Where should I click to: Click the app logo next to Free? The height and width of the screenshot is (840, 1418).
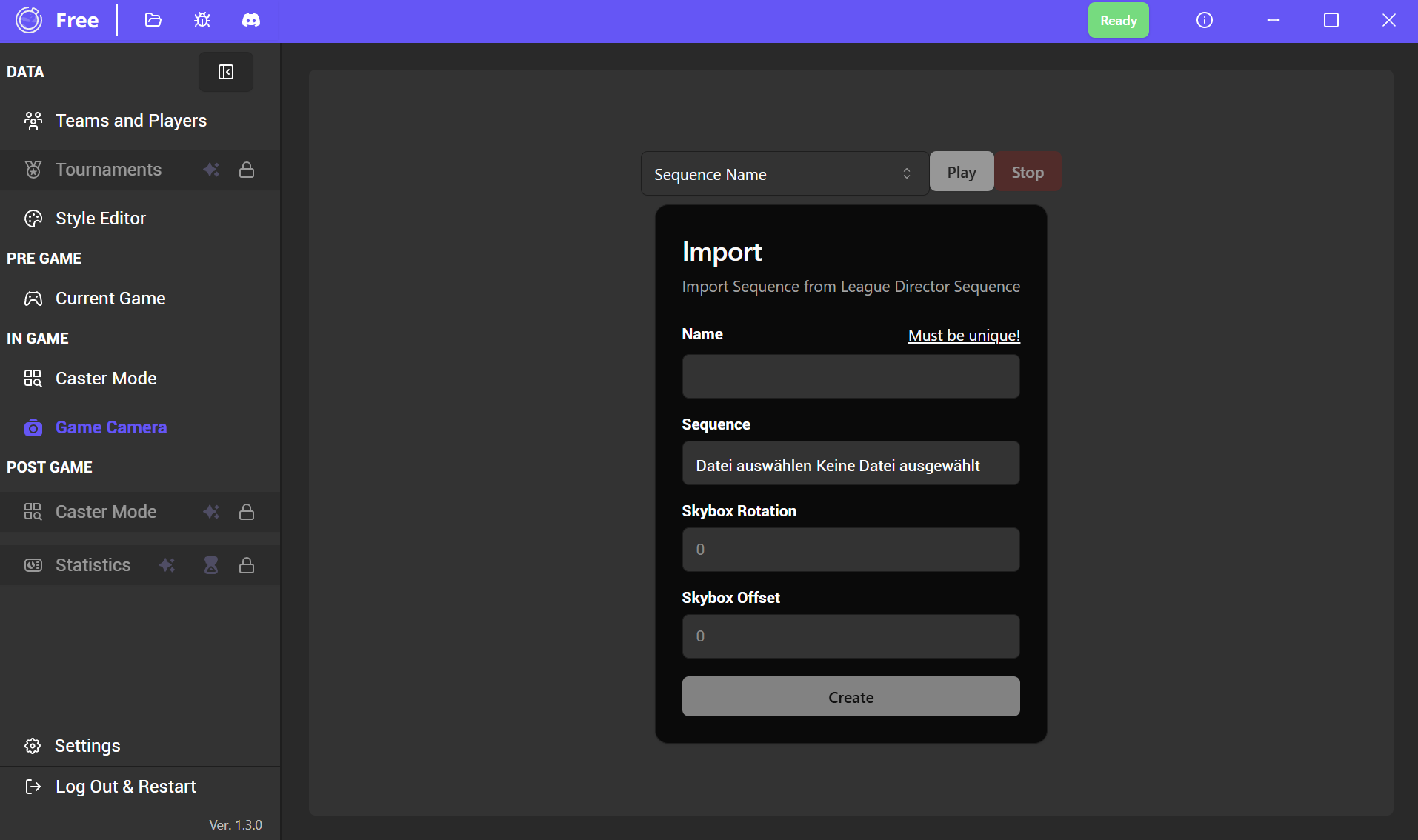pyautogui.click(x=30, y=20)
